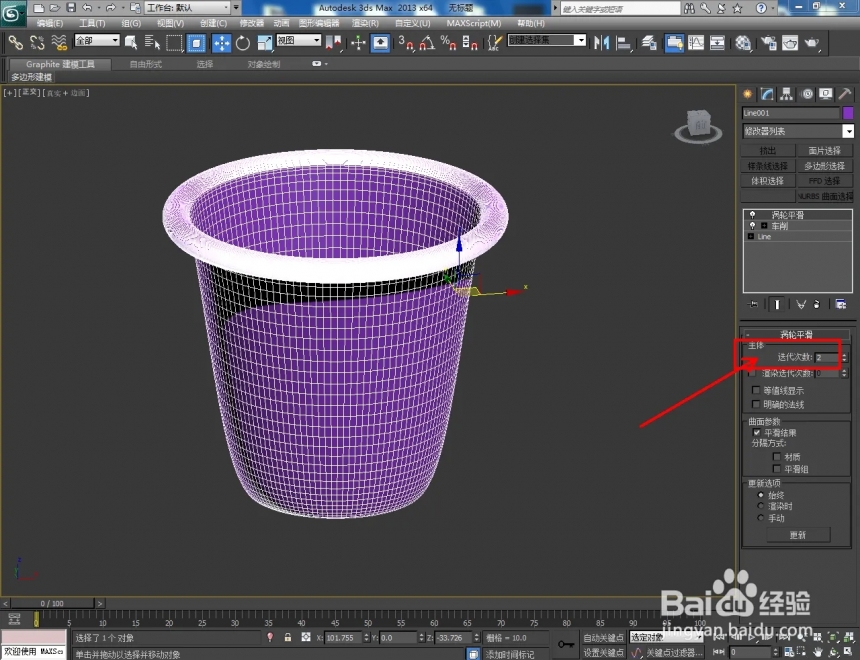860x660 pixels.
Task: Collapse the 涡轮平滑 rollout header
Action: click(796, 334)
